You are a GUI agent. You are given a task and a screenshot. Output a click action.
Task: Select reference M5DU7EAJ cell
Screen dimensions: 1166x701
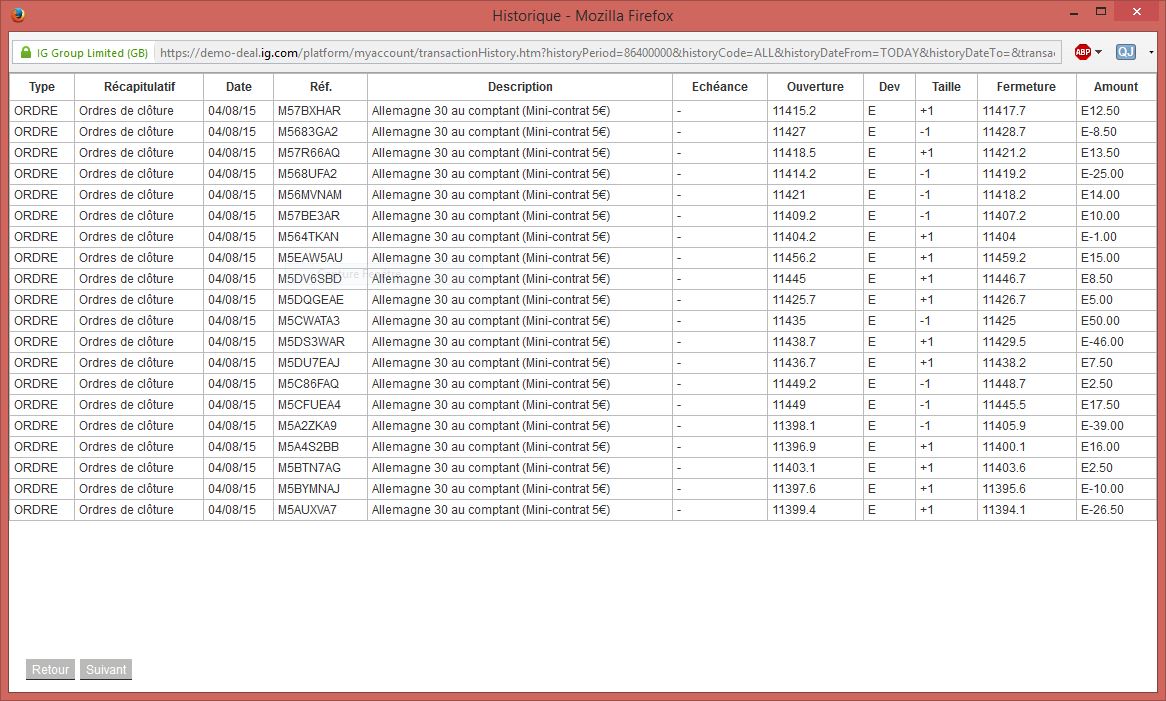[x=321, y=363]
